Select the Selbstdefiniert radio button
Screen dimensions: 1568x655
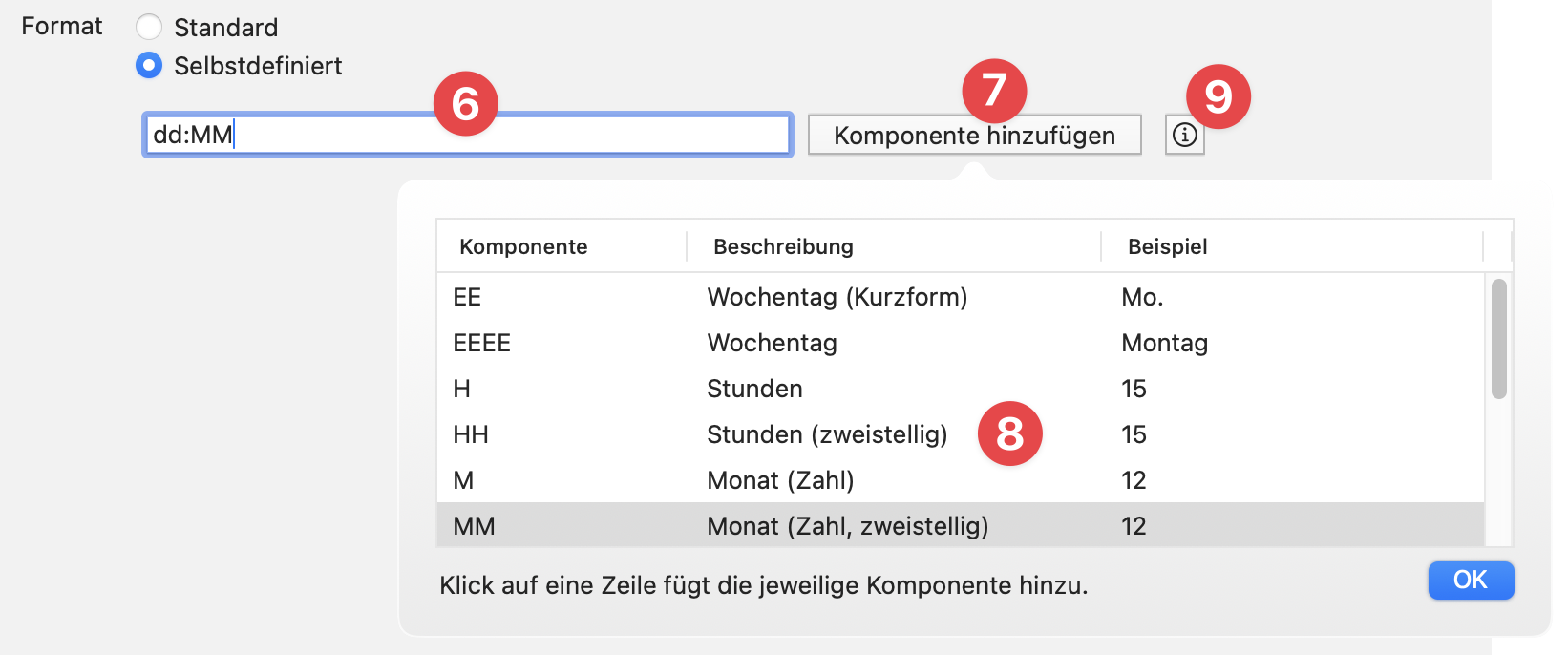(x=149, y=66)
